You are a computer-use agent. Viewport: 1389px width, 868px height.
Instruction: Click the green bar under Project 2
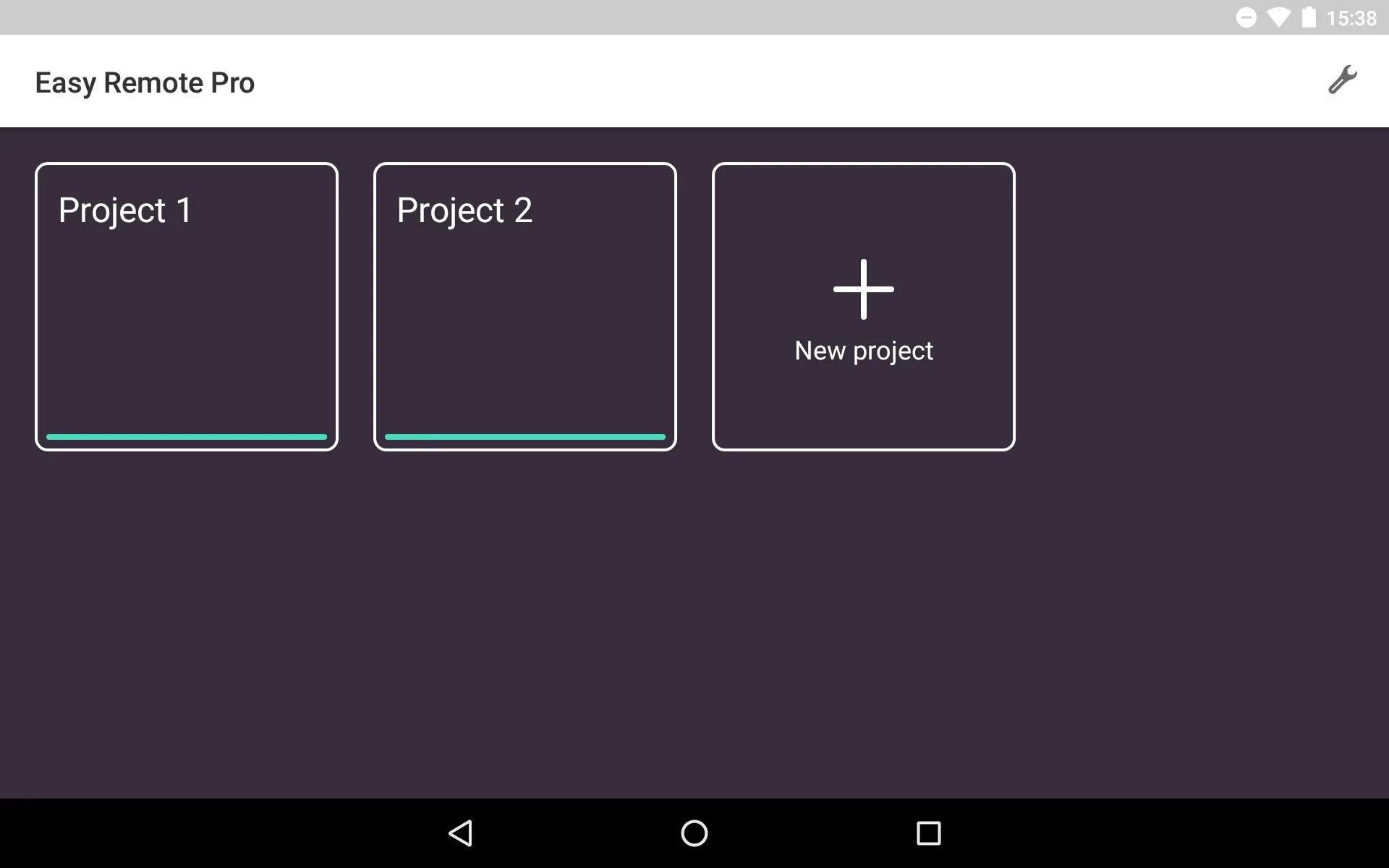[x=525, y=437]
